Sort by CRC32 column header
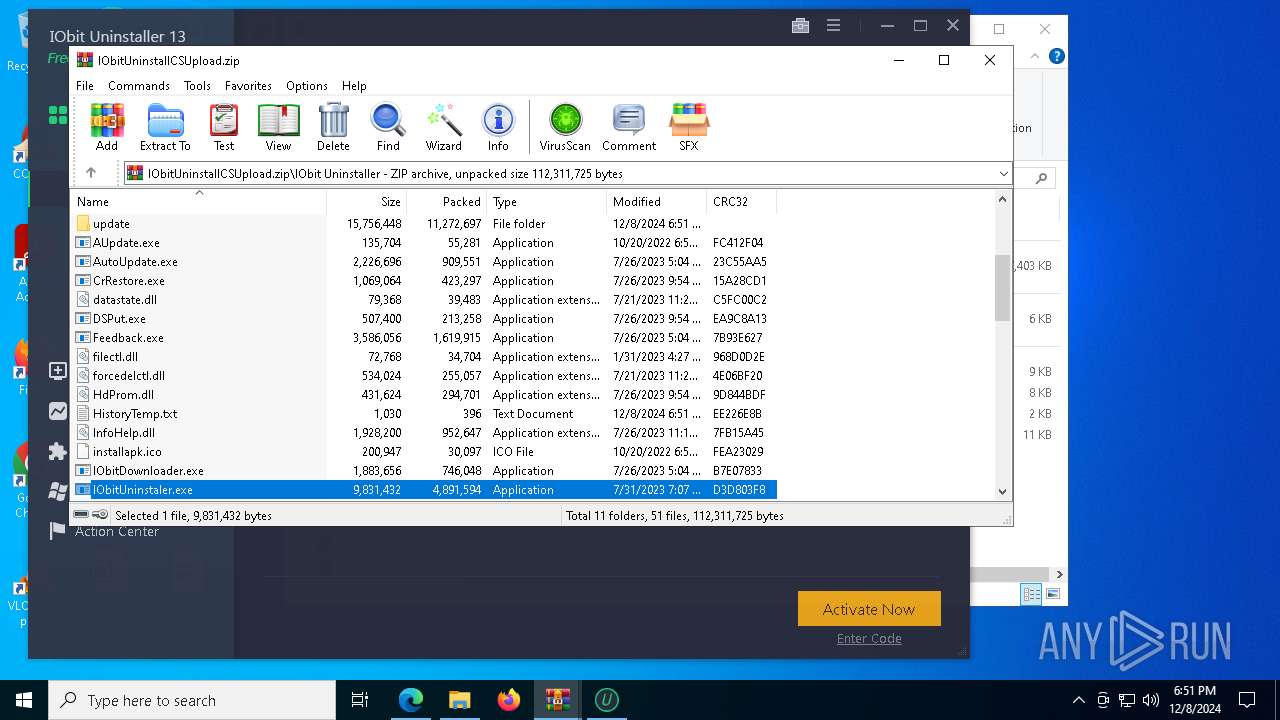The image size is (1280, 720). click(741, 201)
